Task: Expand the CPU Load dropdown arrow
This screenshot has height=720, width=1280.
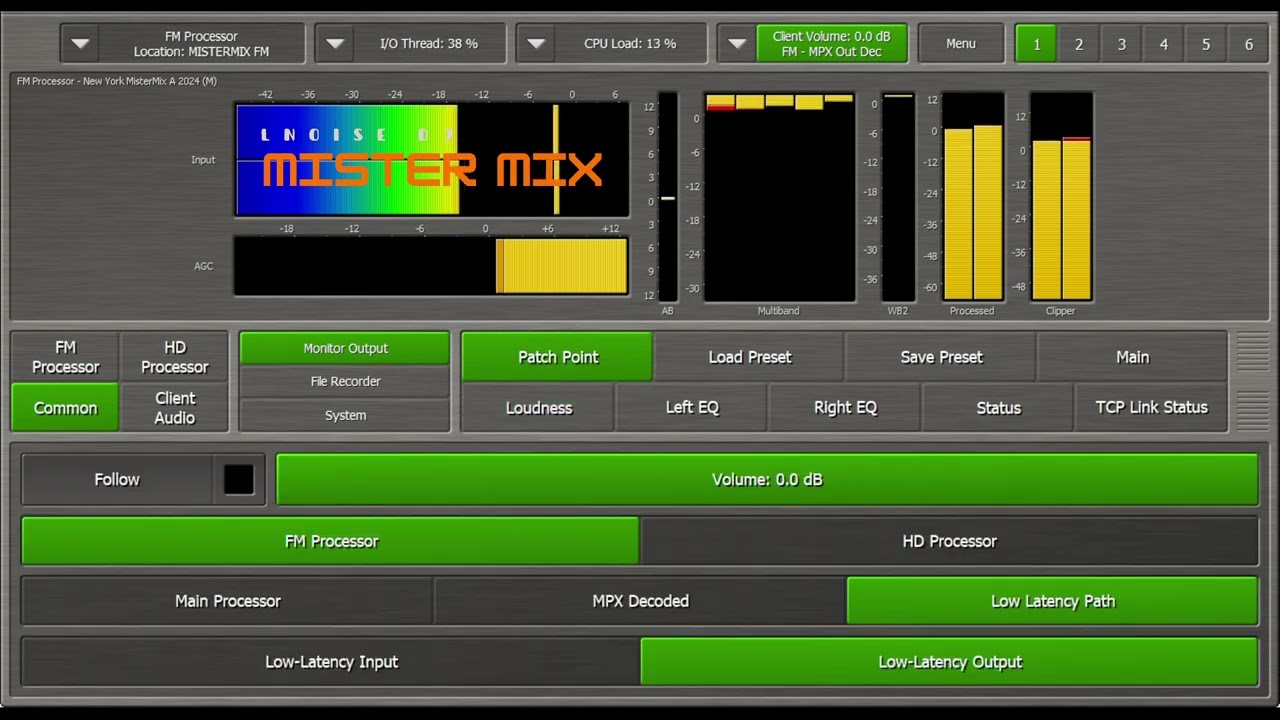Action: pyautogui.click(x=536, y=44)
